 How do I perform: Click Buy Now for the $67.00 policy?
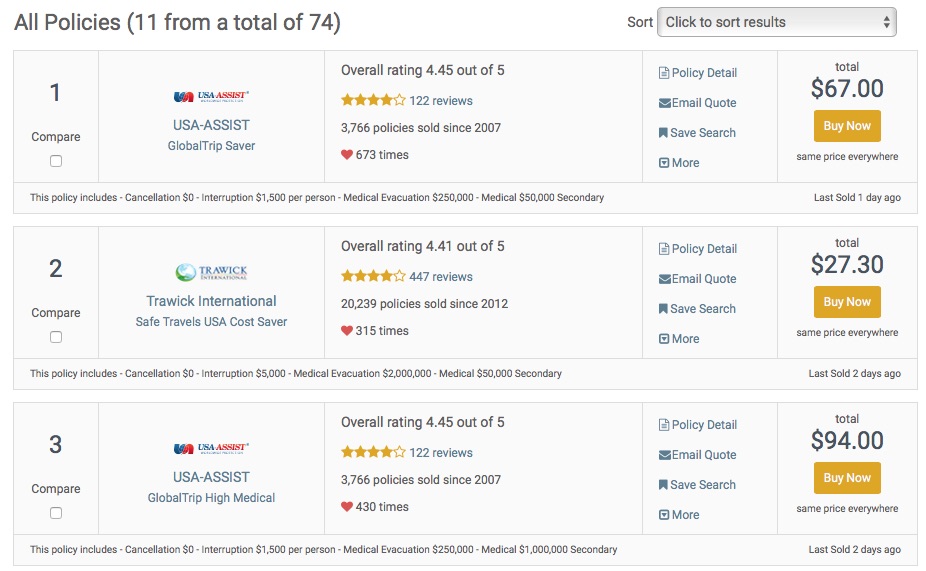point(847,126)
